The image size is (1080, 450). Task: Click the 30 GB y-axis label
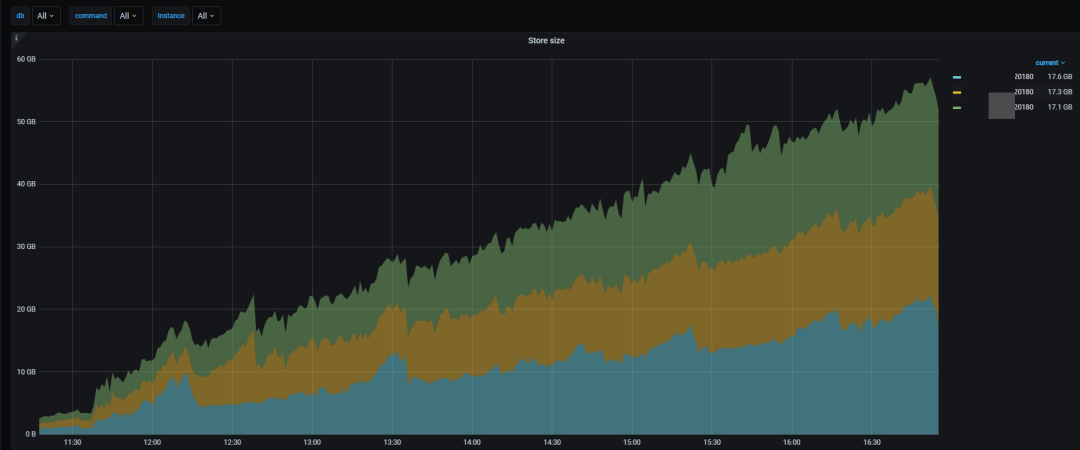click(26, 247)
